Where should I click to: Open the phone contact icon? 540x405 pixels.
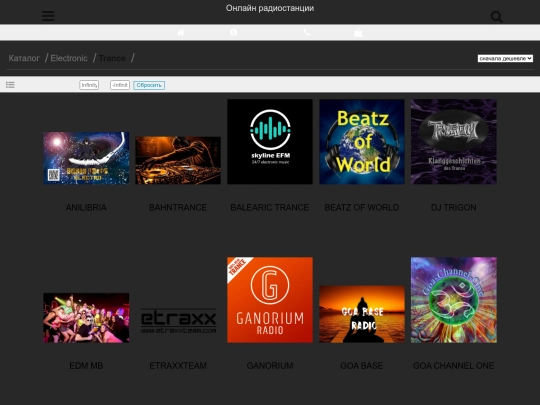(x=307, y=32)
